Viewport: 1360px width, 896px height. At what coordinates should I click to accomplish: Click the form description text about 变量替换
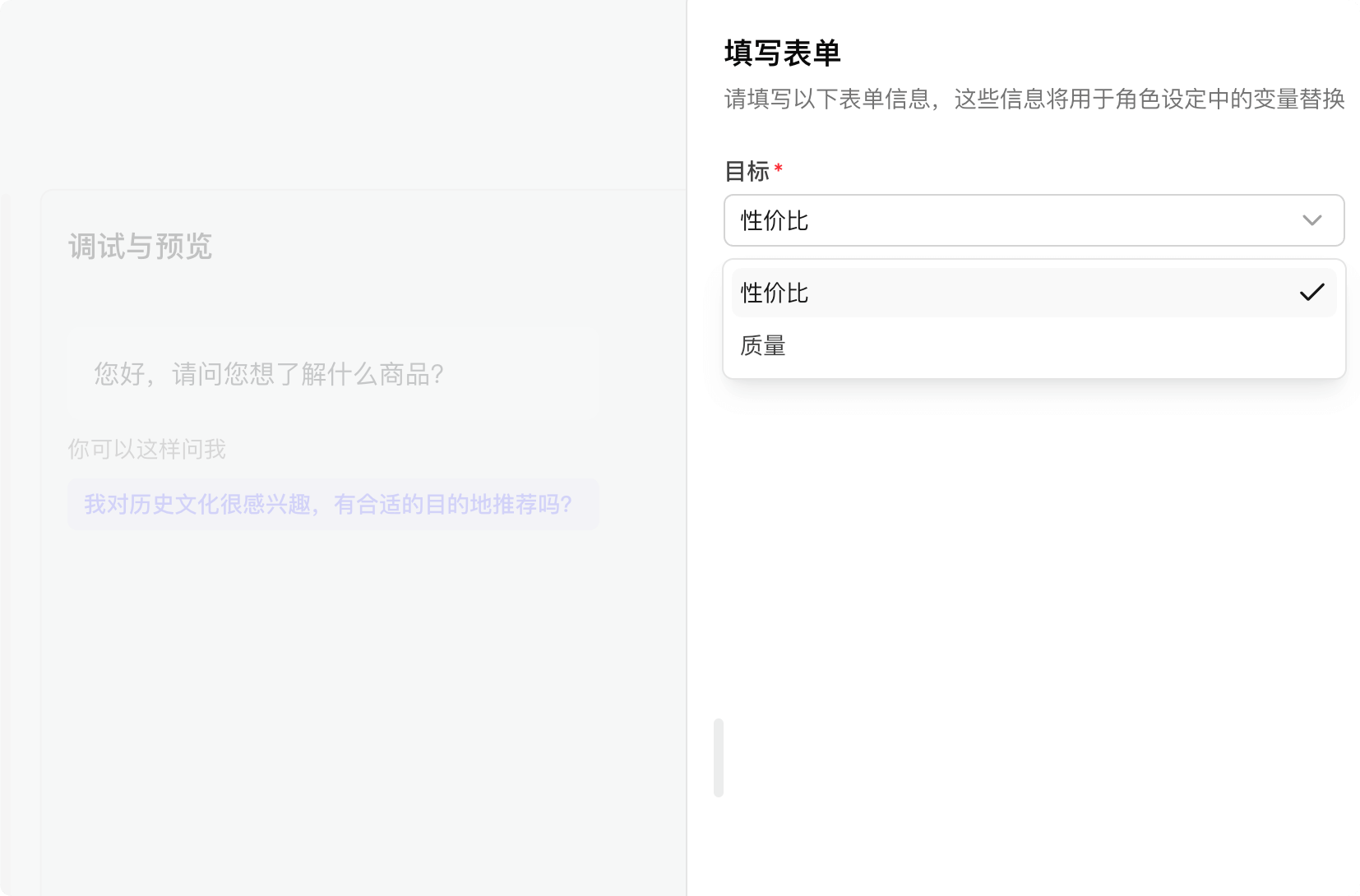1033,99
